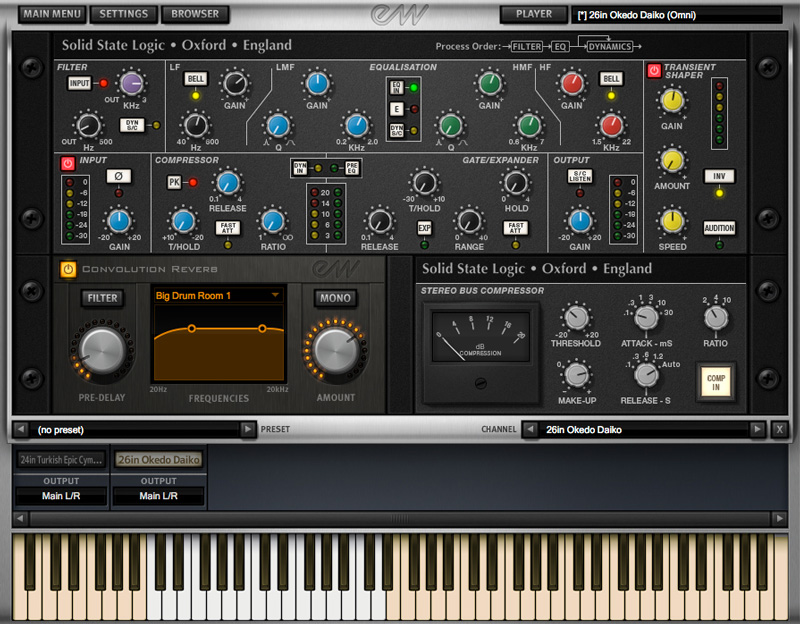Image resolution: width=800 pixels, height=624 pixels.
Task: Toggle the Input channel power button
Action: click(67, 163)
